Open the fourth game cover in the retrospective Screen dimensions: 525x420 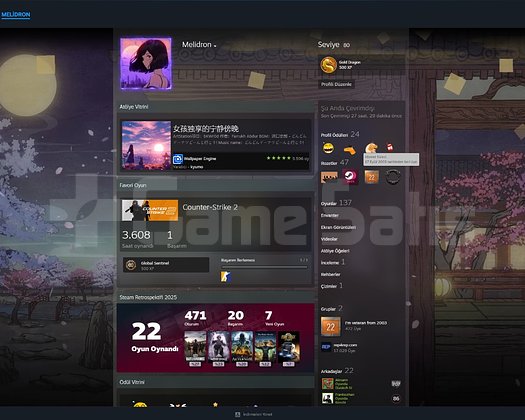[266, 347]
